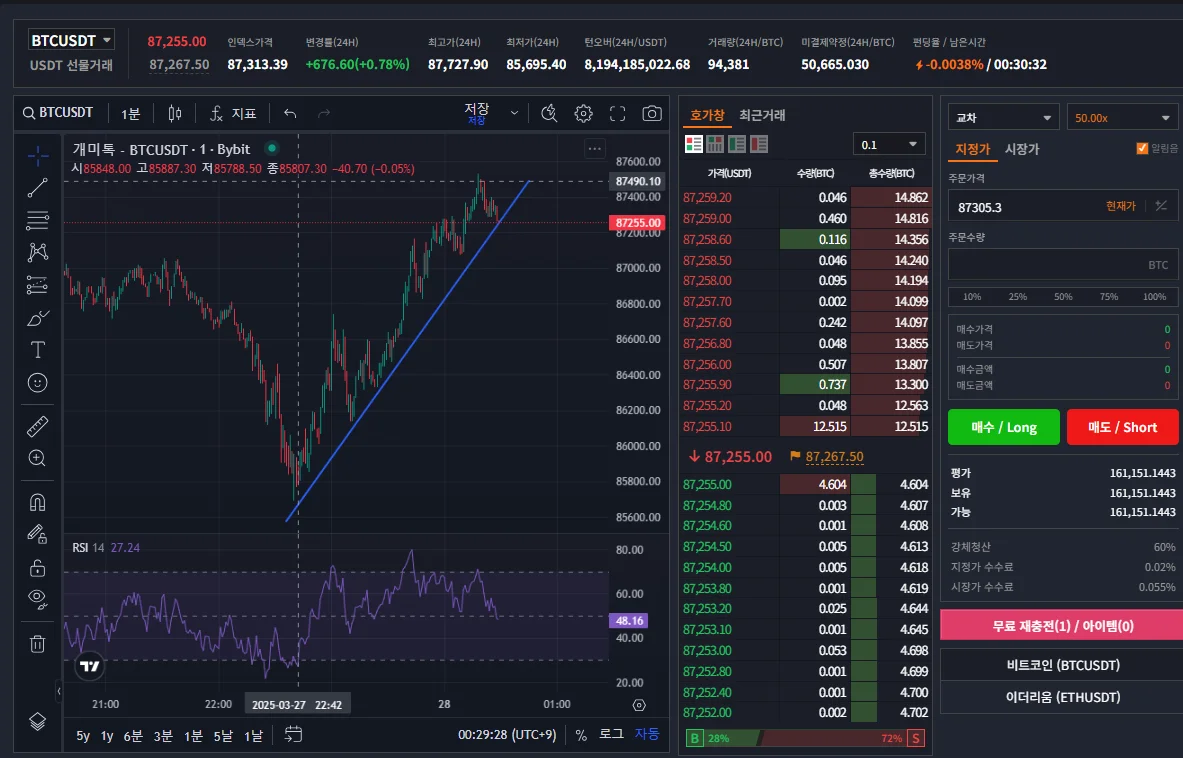This screenshot has height=758, width=1183.
Task: Activate the zoom in tool
Action: tap(37, 459)
